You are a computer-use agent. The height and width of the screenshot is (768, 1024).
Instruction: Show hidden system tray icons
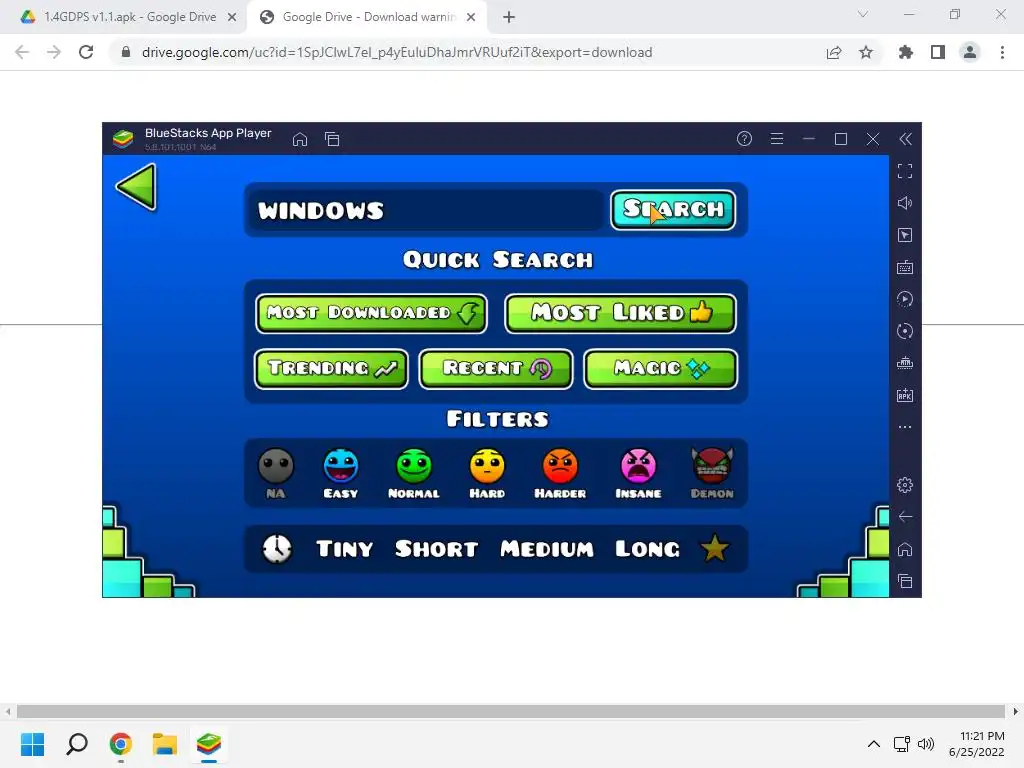(x=874, y=744)
